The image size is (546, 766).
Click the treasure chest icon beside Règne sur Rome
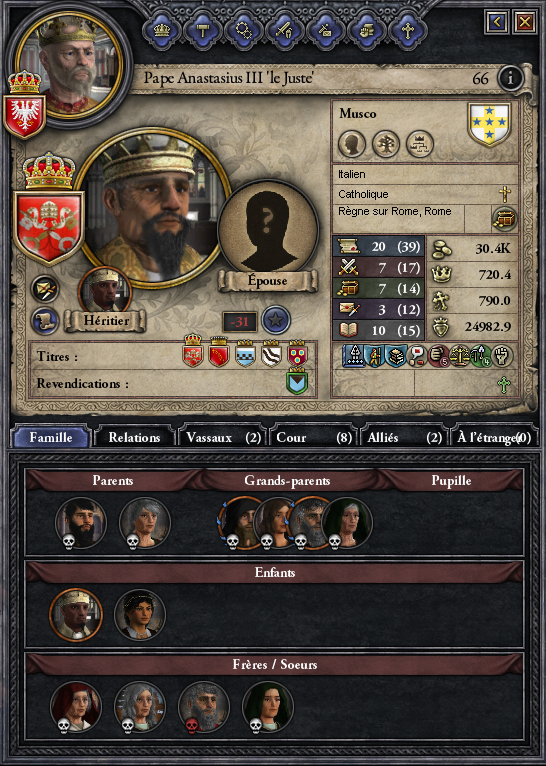click(x=504, y=219)
